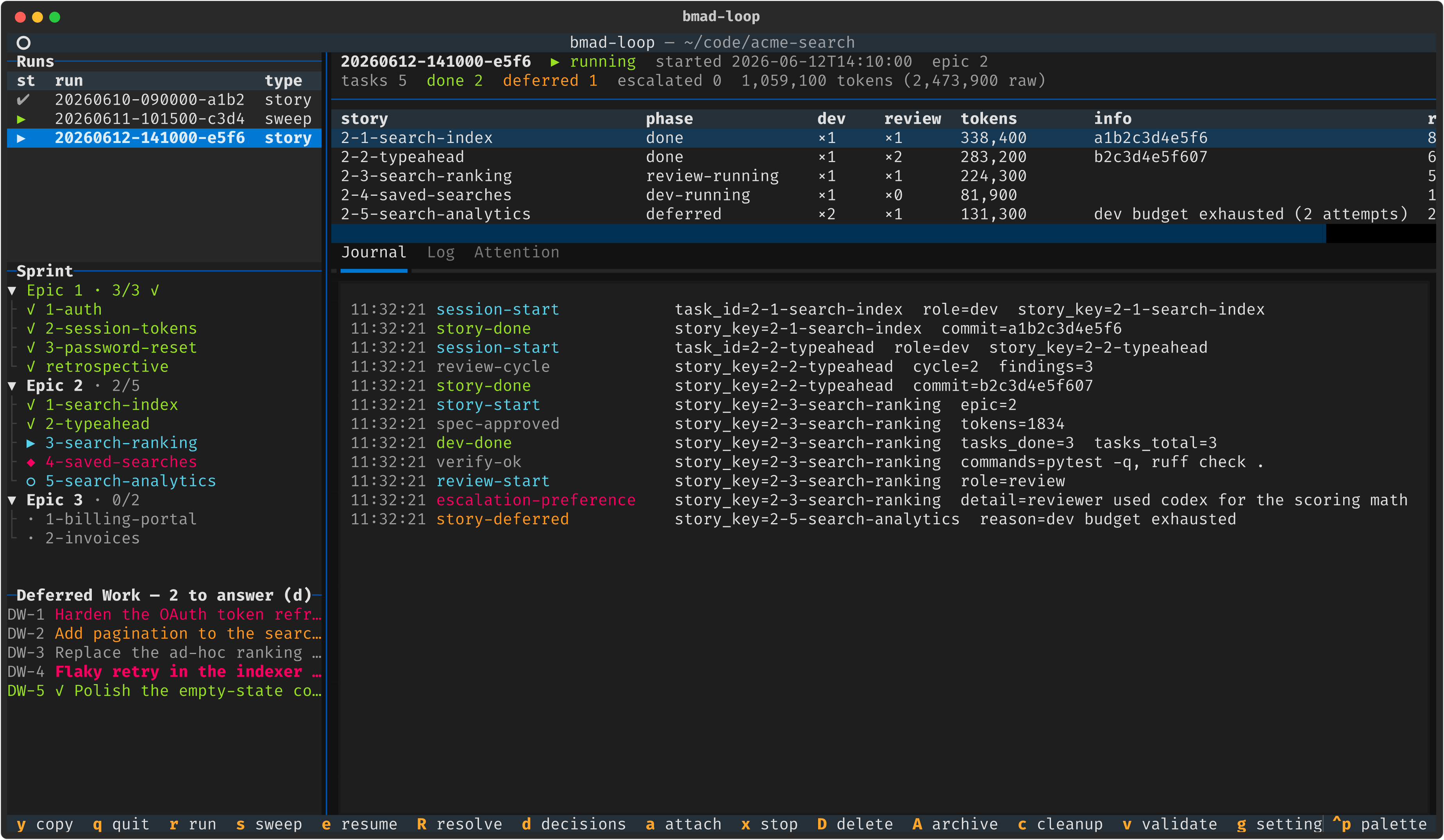Click the running arrow beside 3-search-ranking

pos(31,443)
